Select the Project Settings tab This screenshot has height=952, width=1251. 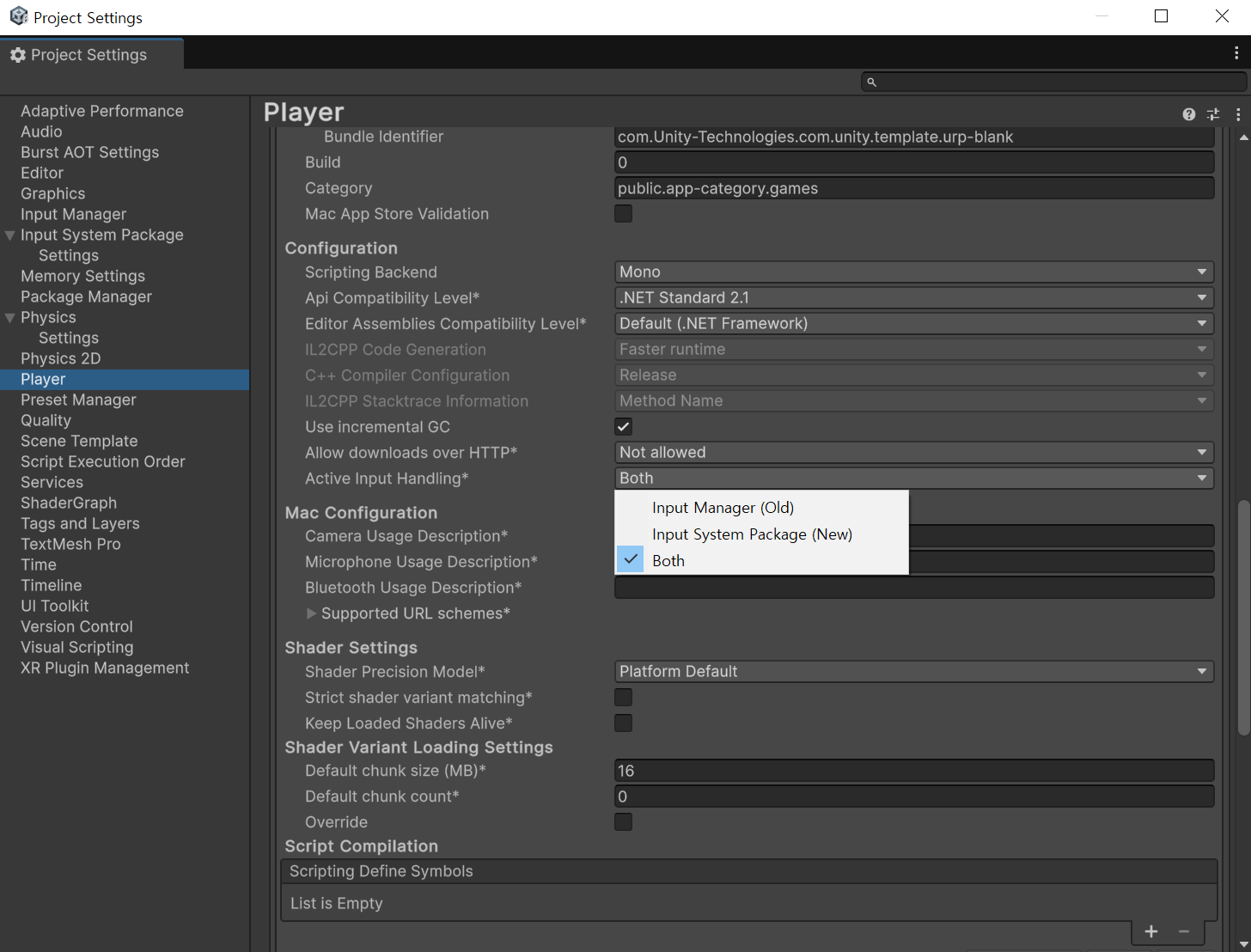pyautogui.click(x=91, y=54)
